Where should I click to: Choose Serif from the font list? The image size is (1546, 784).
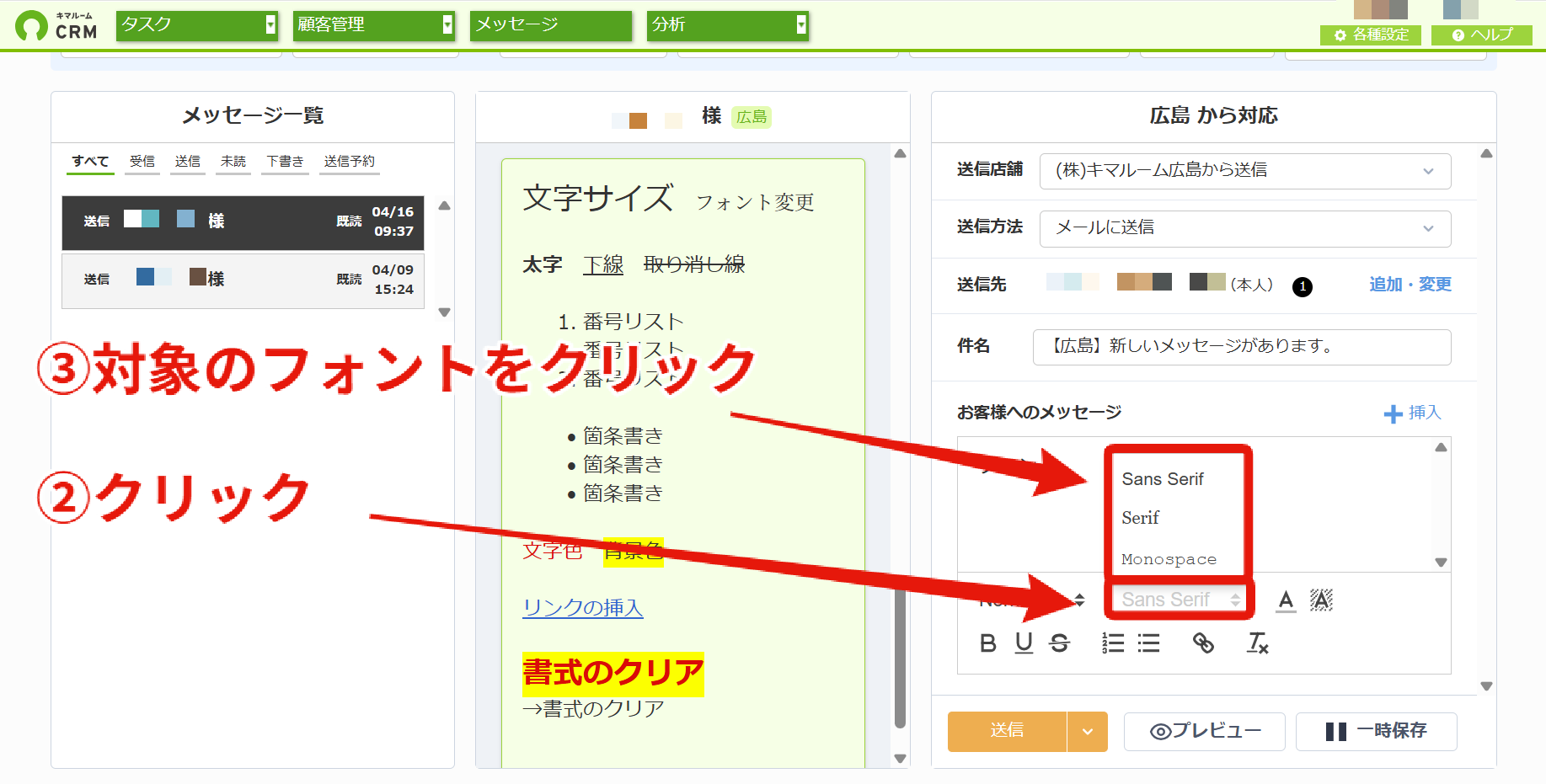[x=1141, y=518]
